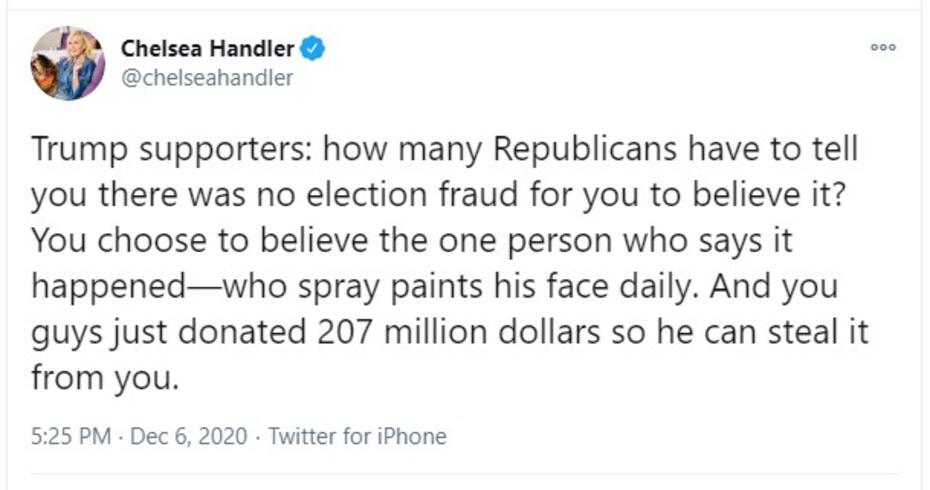Open the @chelseahandler handle link
The height and width of the screenshot is (490, 930).
click(x=206, y=78)
